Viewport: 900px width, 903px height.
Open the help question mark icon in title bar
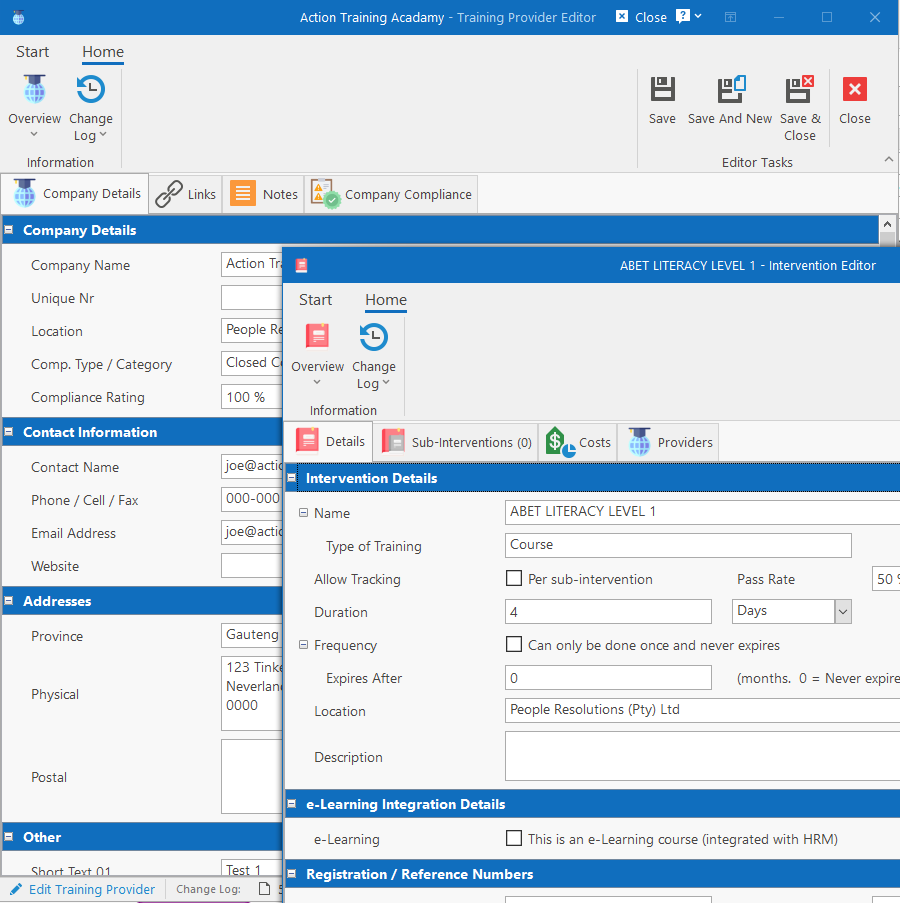683,17
